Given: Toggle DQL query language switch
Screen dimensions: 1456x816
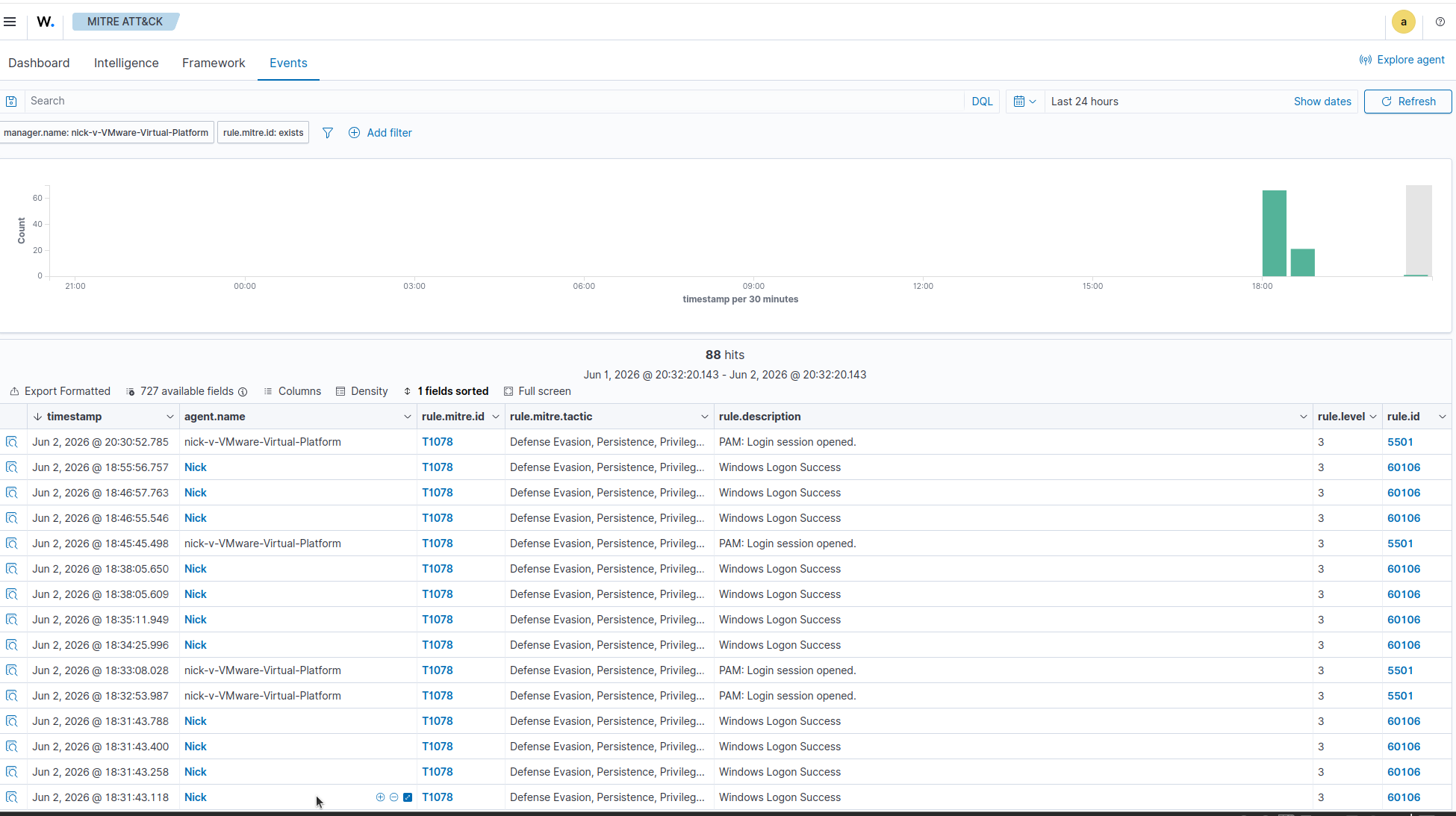Looking at the screenshot, I should 982,102.
